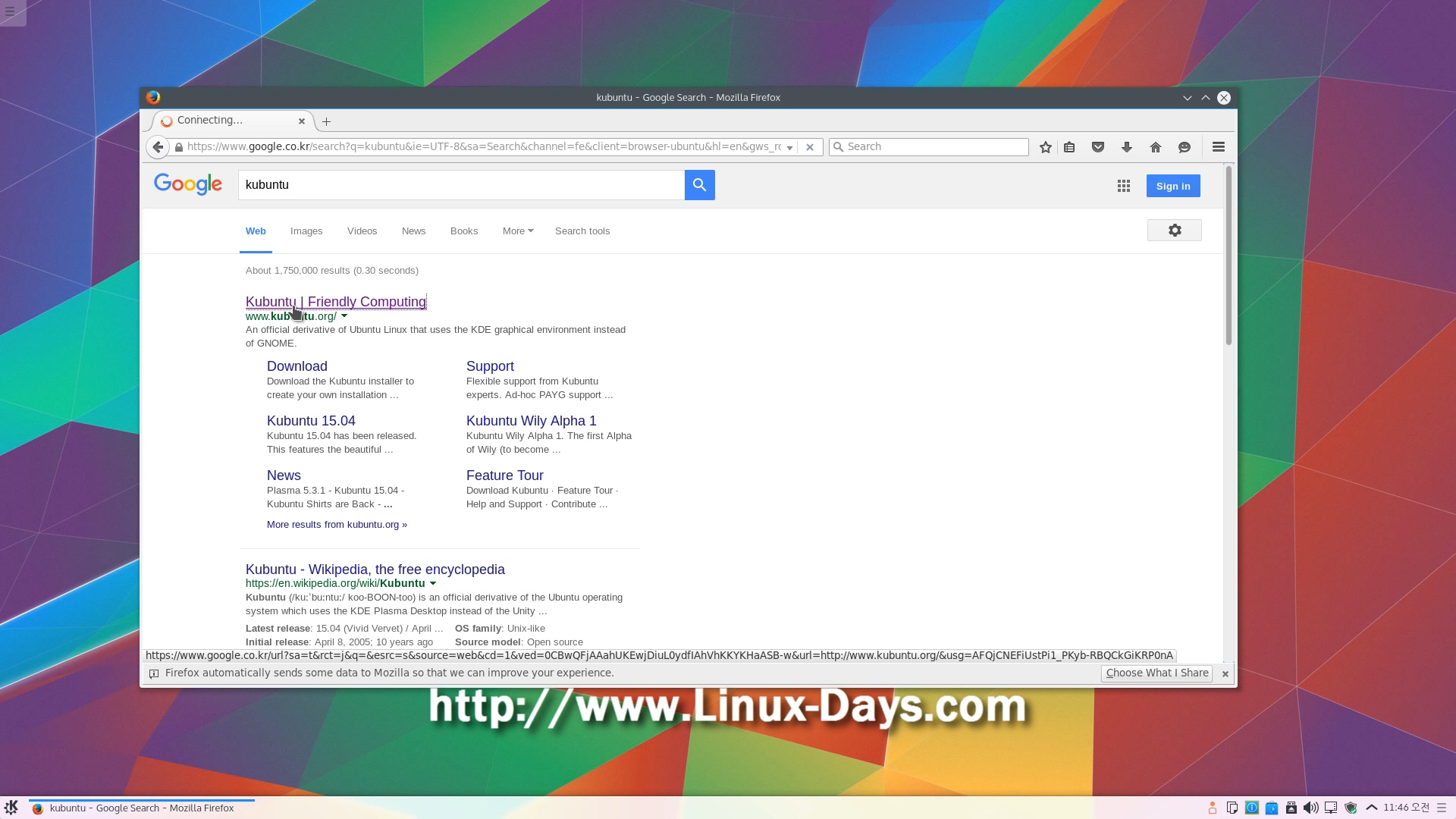The height and width of the screenshot is (819, 1456).
Task: Open the blue info notifications tray icon
Action: [x=1252, y=808]
